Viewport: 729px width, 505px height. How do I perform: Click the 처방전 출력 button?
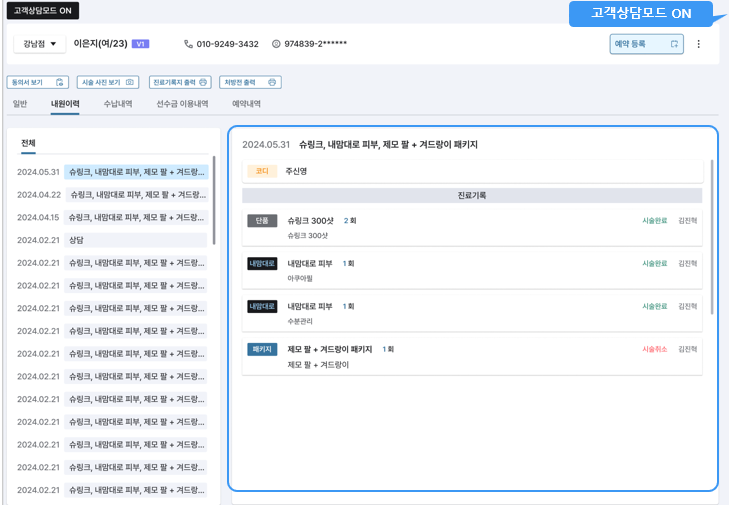click(250, 82)
